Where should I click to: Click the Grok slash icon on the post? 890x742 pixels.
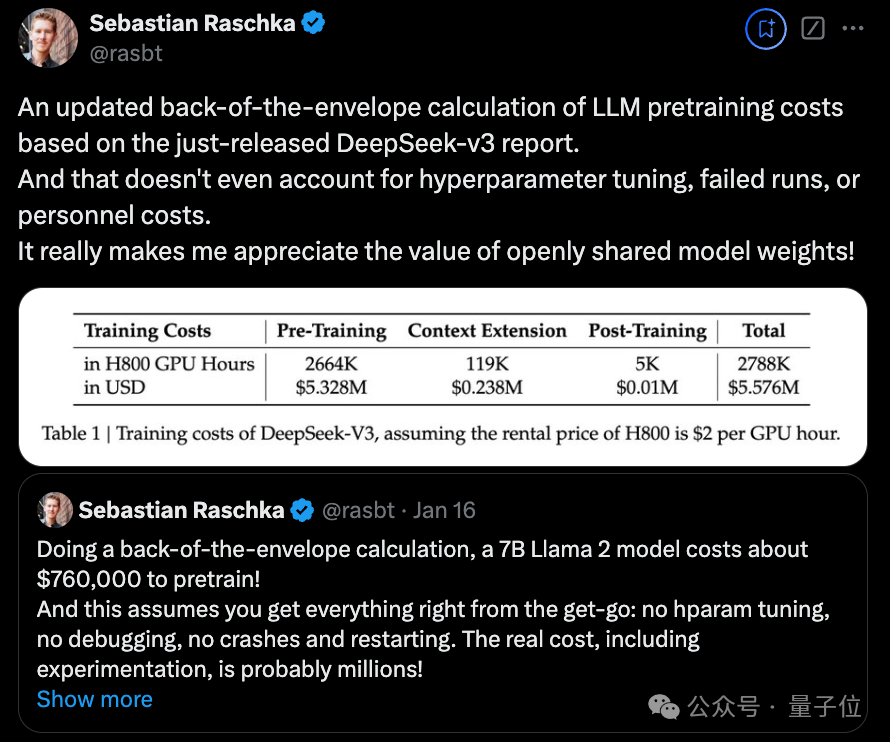pyautogui.click(x=810, y=29)
